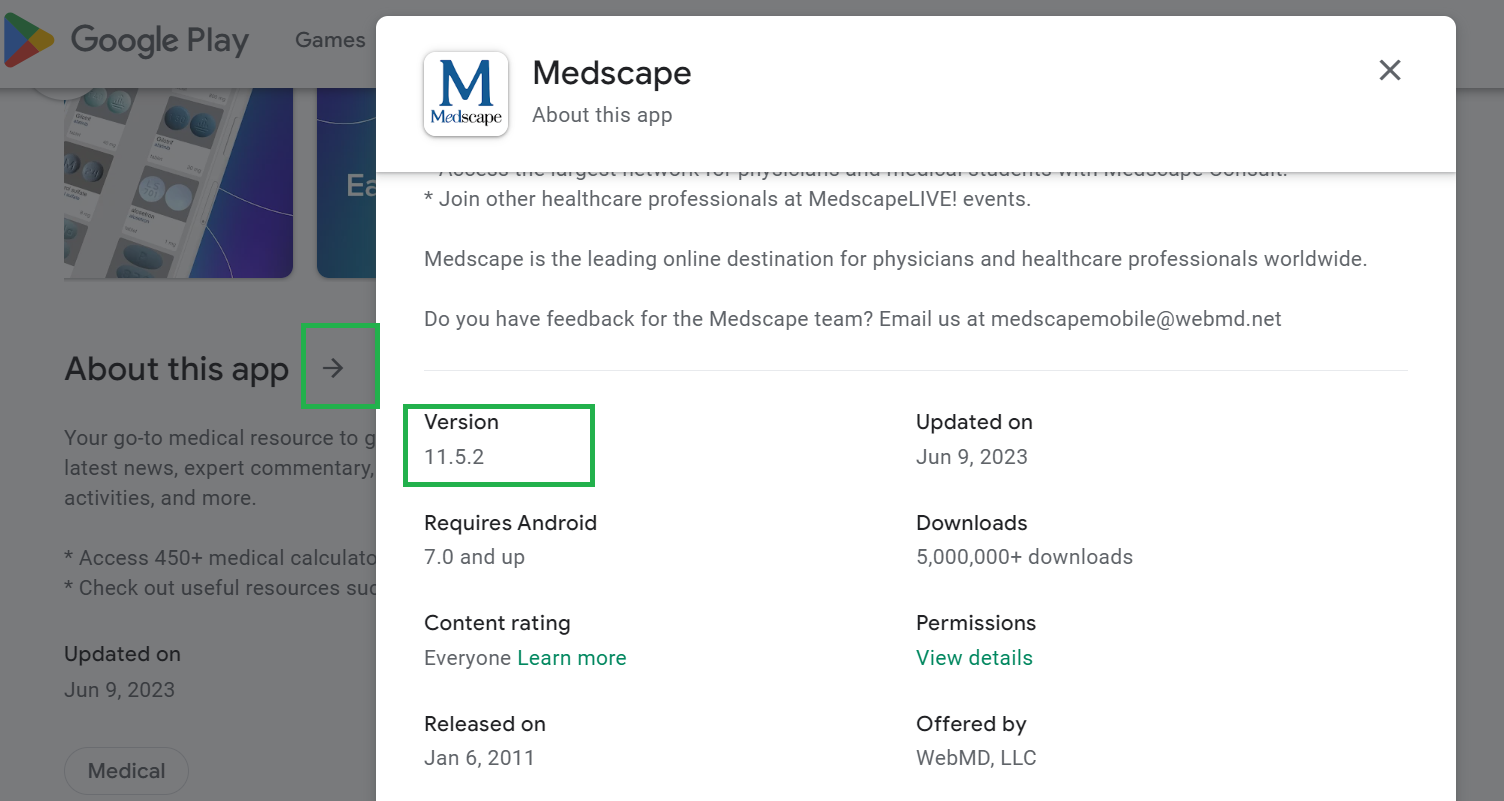1504x801 pixels.
Task: Click the version number 11.5.2
Action: (454, 457)
